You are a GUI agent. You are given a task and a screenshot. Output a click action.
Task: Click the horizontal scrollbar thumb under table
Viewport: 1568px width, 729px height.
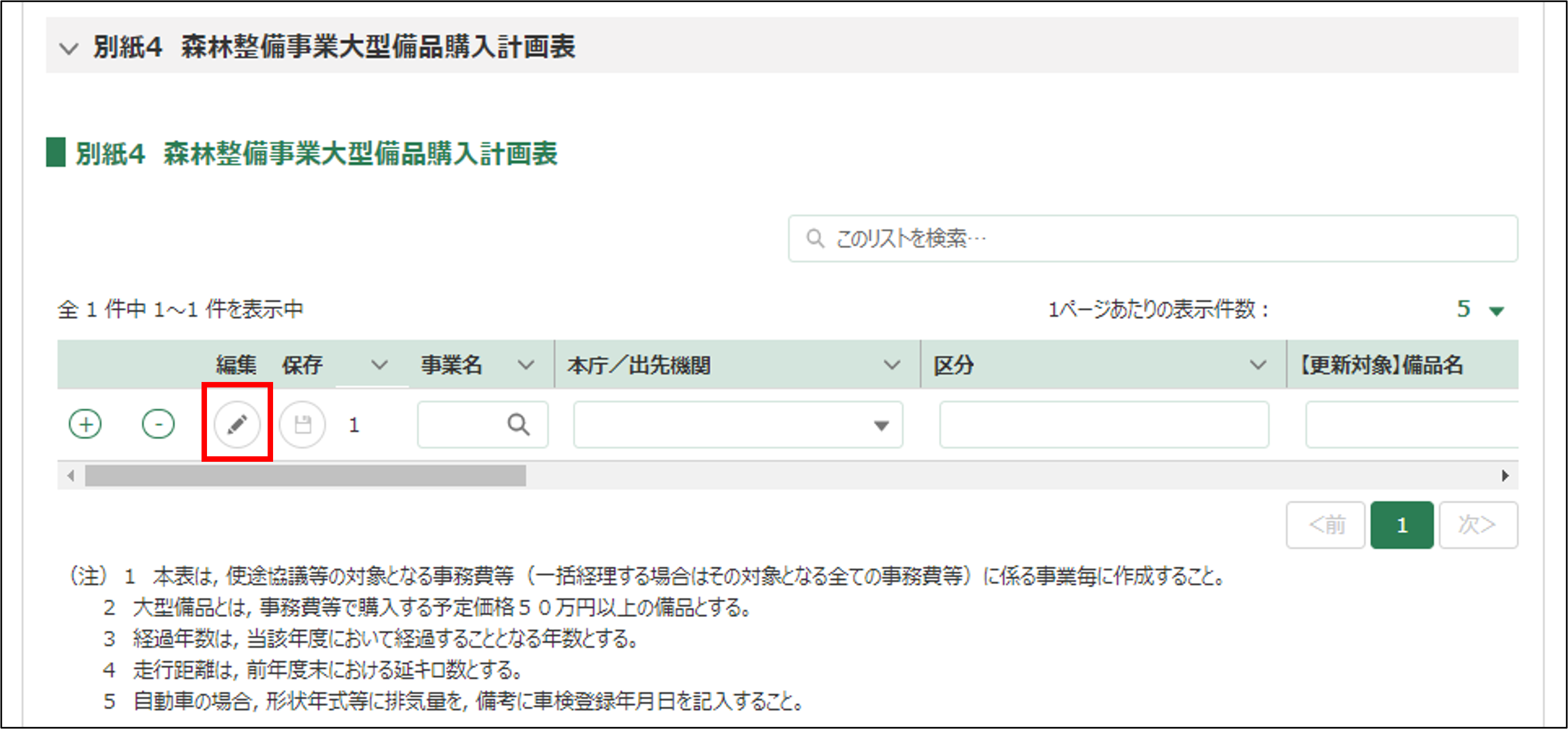tap(304, 475)
